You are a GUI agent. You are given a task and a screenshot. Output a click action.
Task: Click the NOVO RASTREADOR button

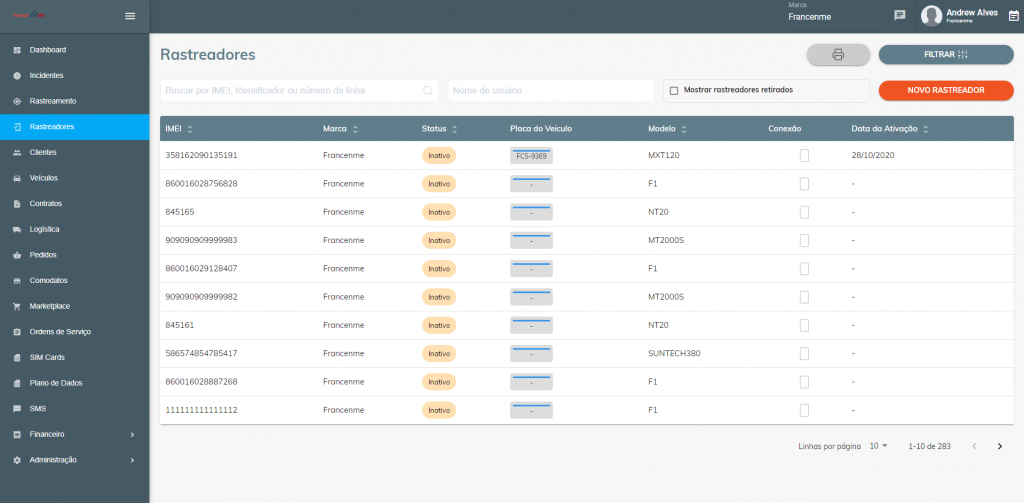pos(946,90)
